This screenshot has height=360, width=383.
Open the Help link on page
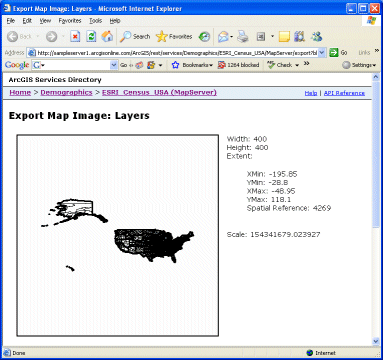coord(311,93)
